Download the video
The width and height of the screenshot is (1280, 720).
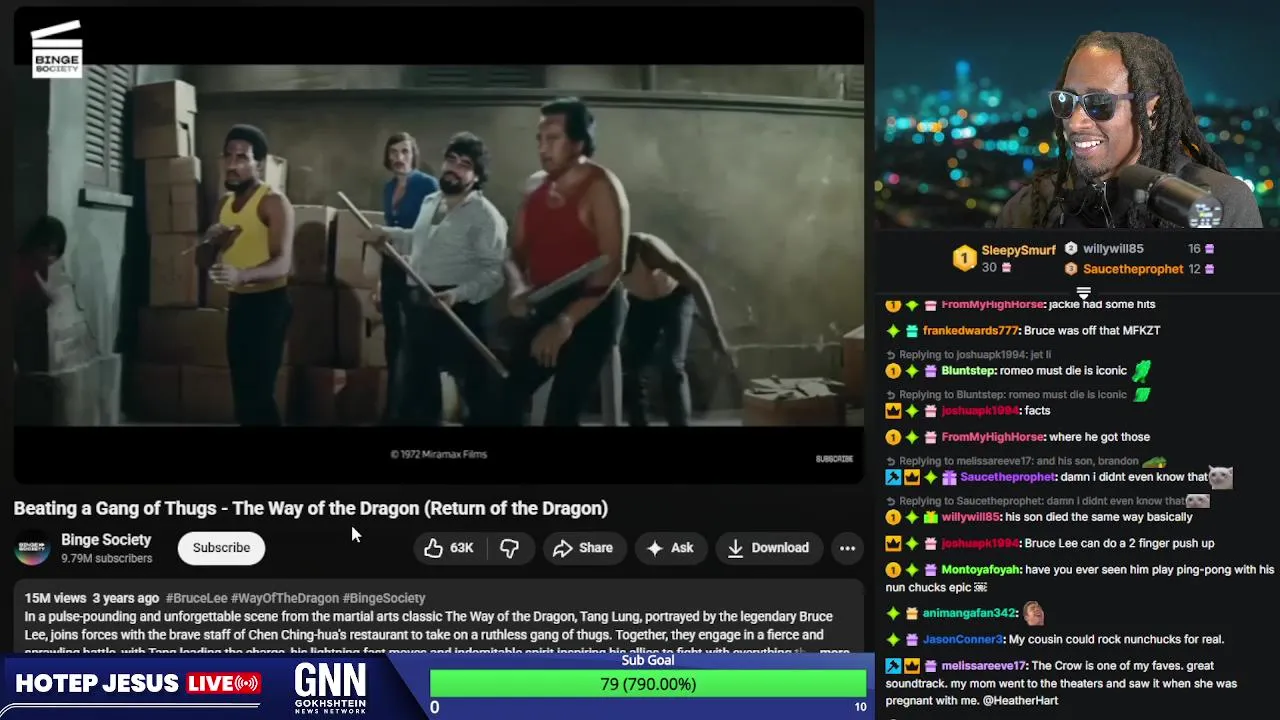768,548
